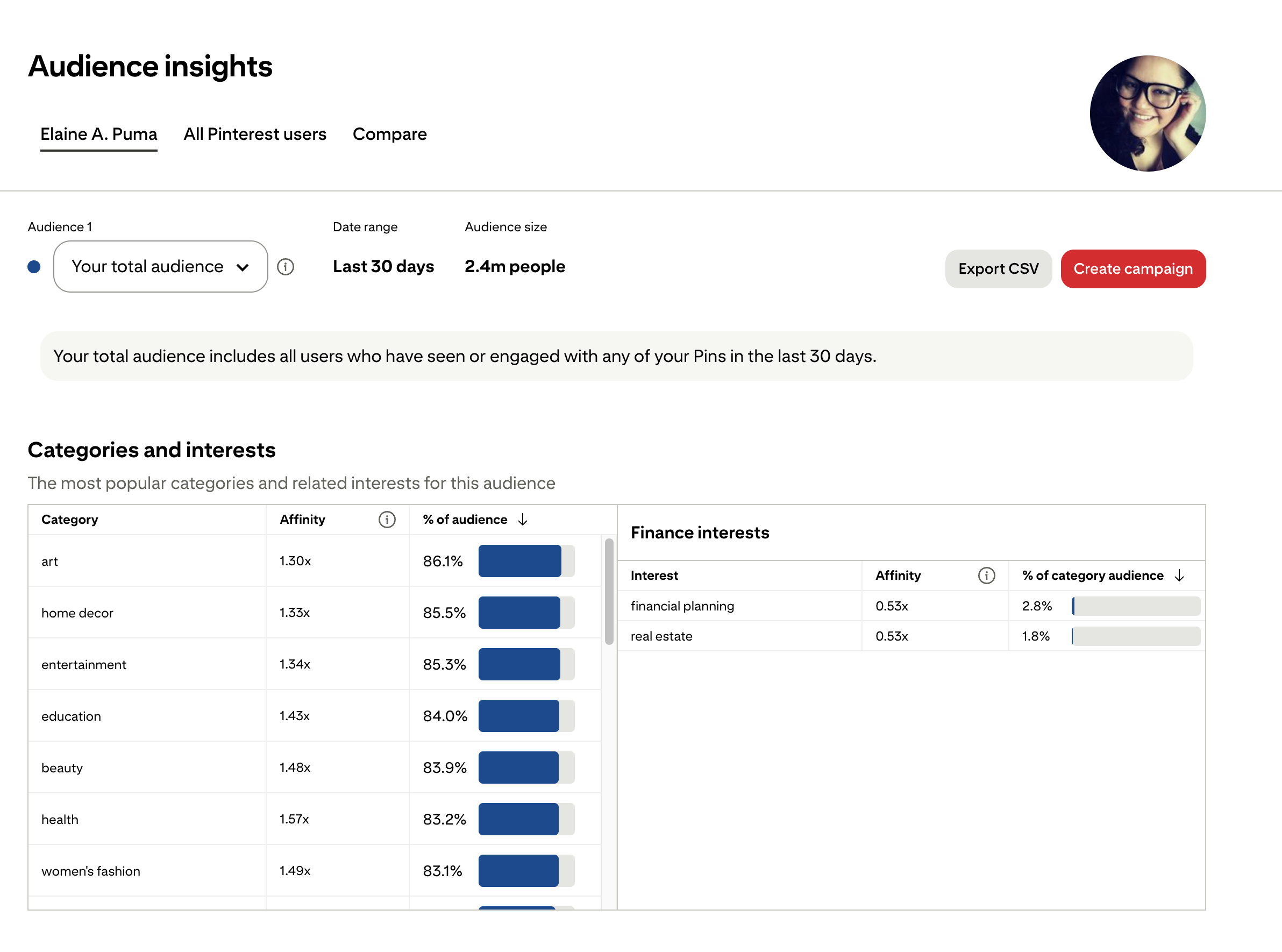The width and height of the screenshot is (1282, 952).
Task: Click the Create campaign button
Action: pyautogui.click(x=1133, y=269)
